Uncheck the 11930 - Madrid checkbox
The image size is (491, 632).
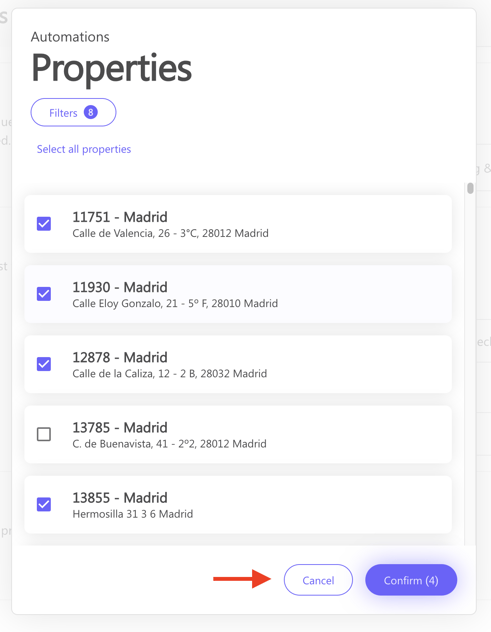(x=44, y=294)
